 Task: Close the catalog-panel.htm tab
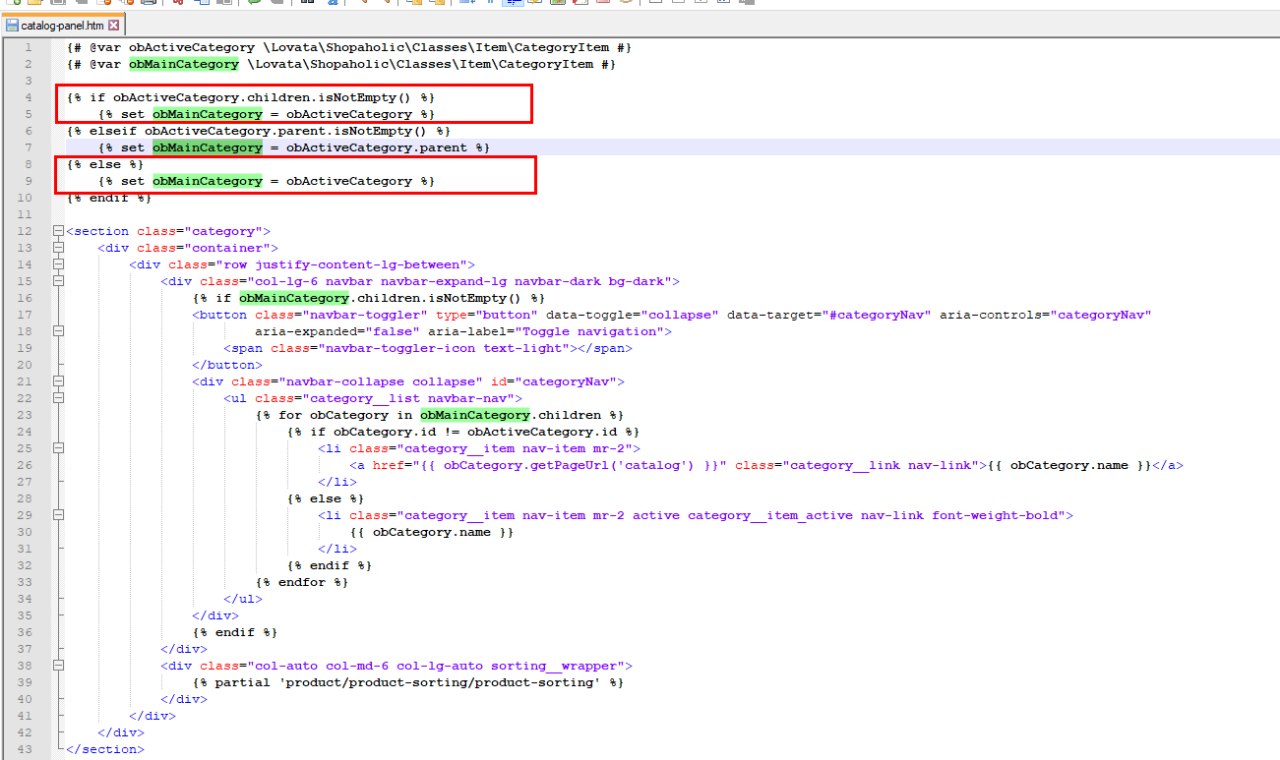pos(113,24)
